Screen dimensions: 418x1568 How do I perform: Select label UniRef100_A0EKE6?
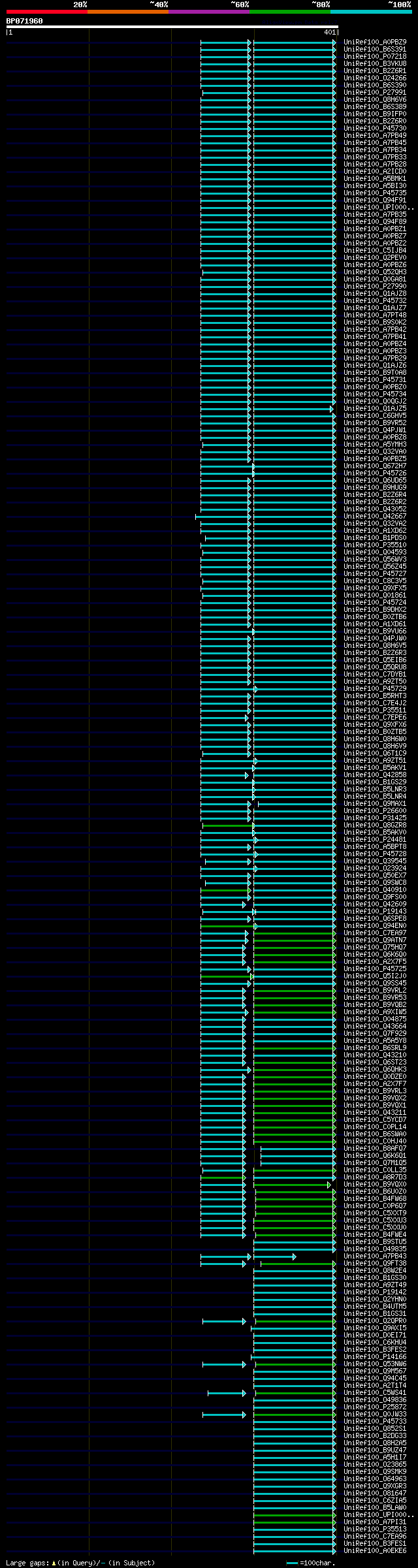375,1550
